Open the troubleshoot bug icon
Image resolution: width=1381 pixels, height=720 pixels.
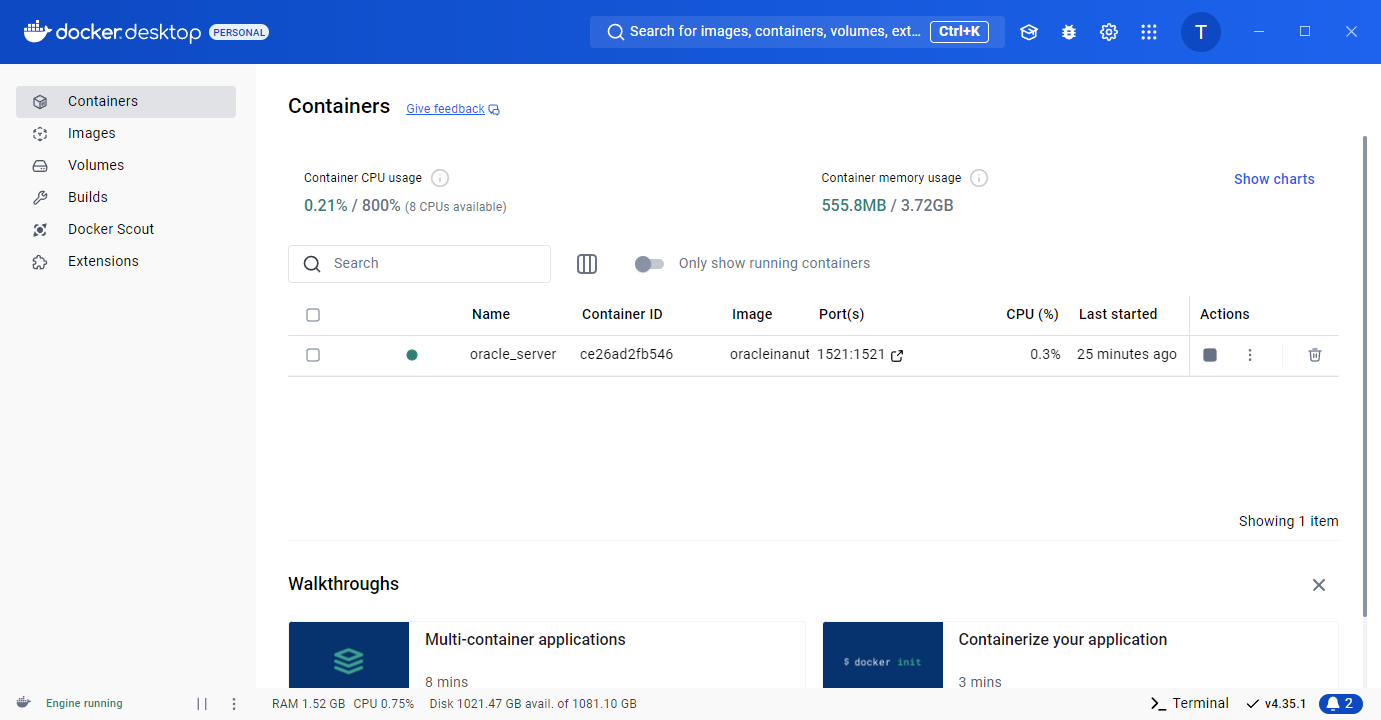coord(1069,32)
